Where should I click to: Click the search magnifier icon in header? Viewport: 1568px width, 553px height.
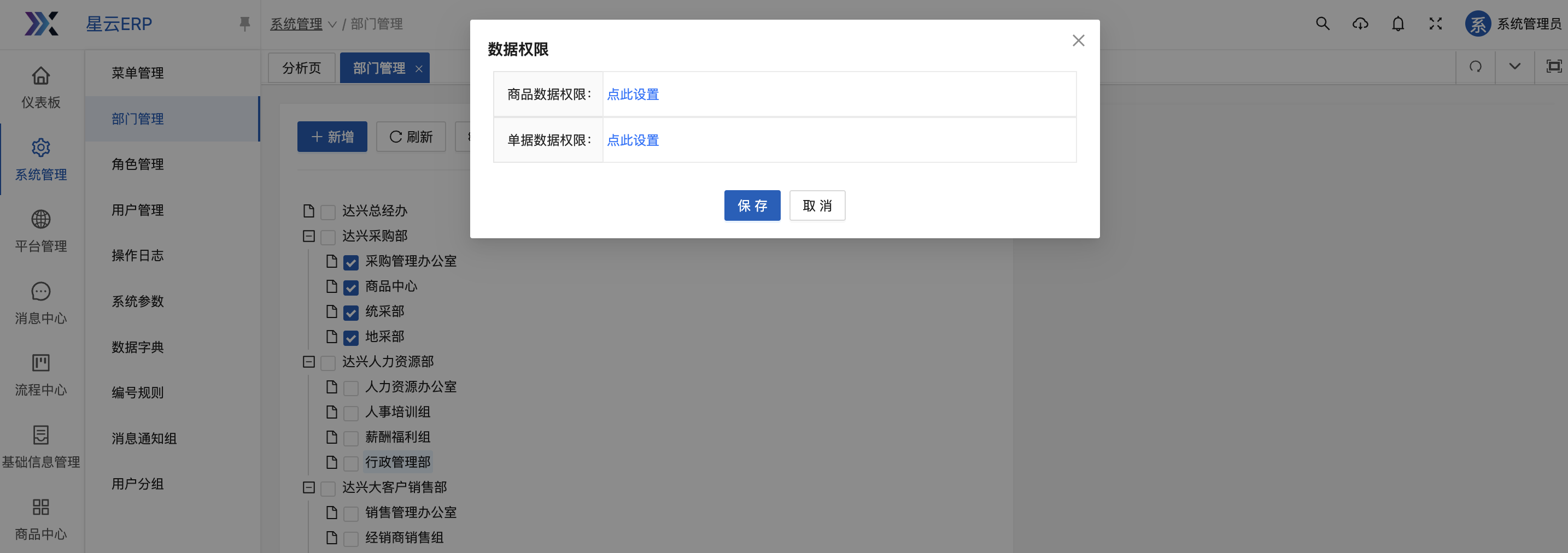pyautogui.click(x=1322, y=23)
